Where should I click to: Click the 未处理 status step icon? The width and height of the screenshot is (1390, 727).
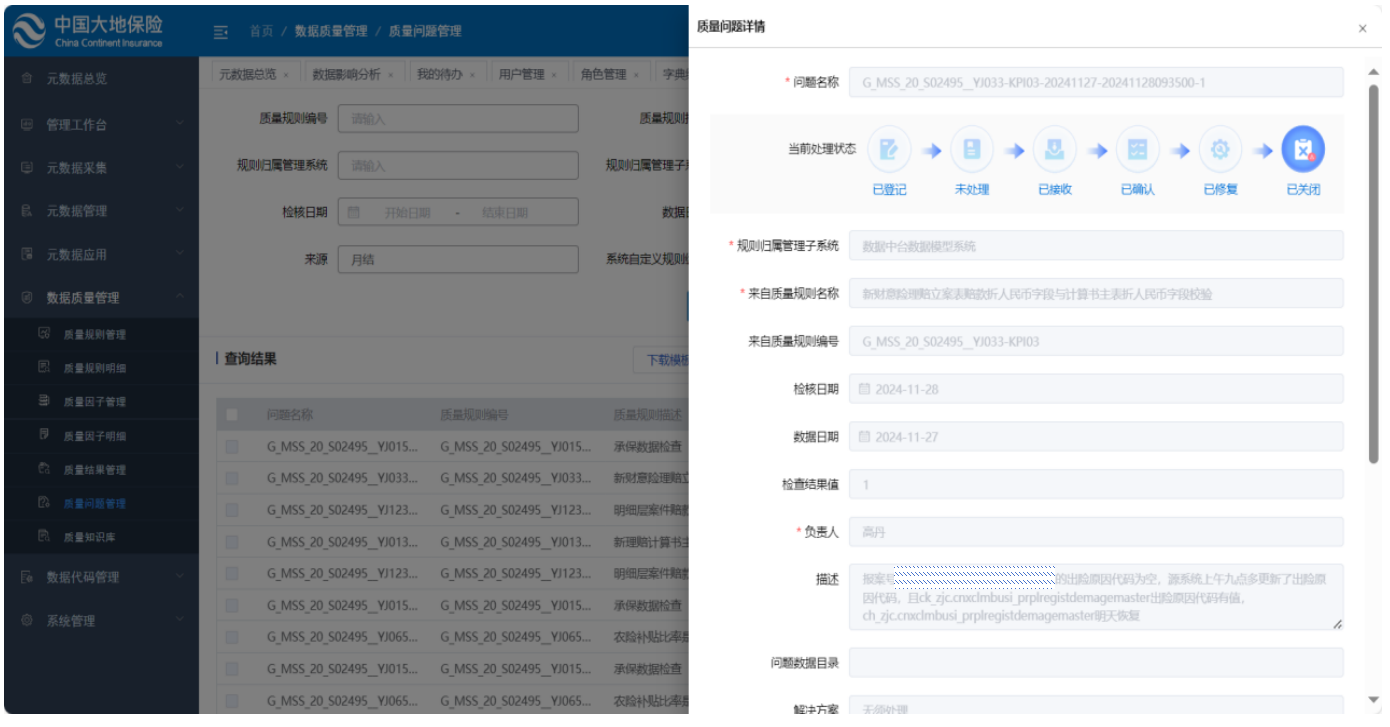coord(971,150)
